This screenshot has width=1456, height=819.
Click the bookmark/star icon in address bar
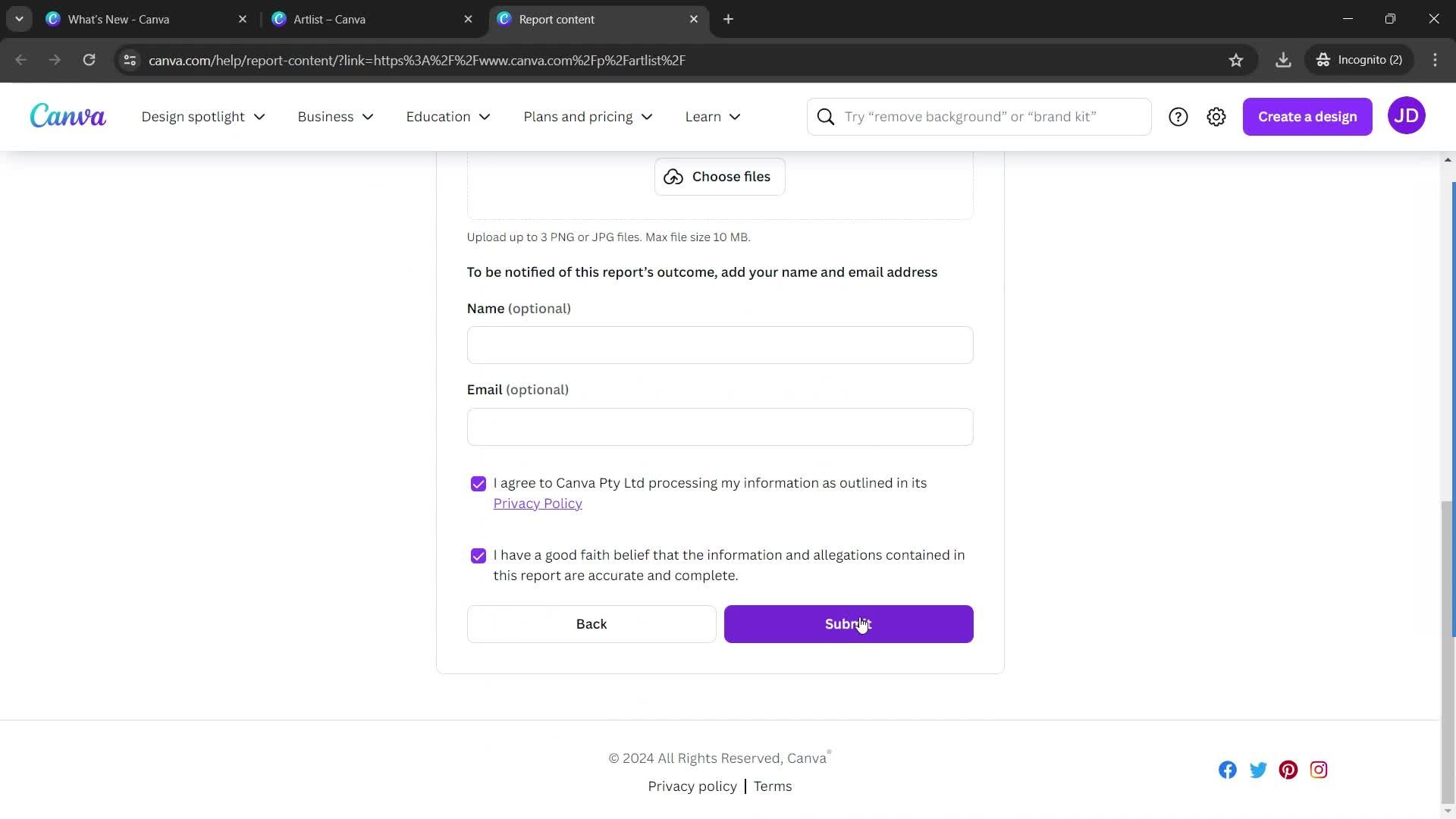point(1237,60)
